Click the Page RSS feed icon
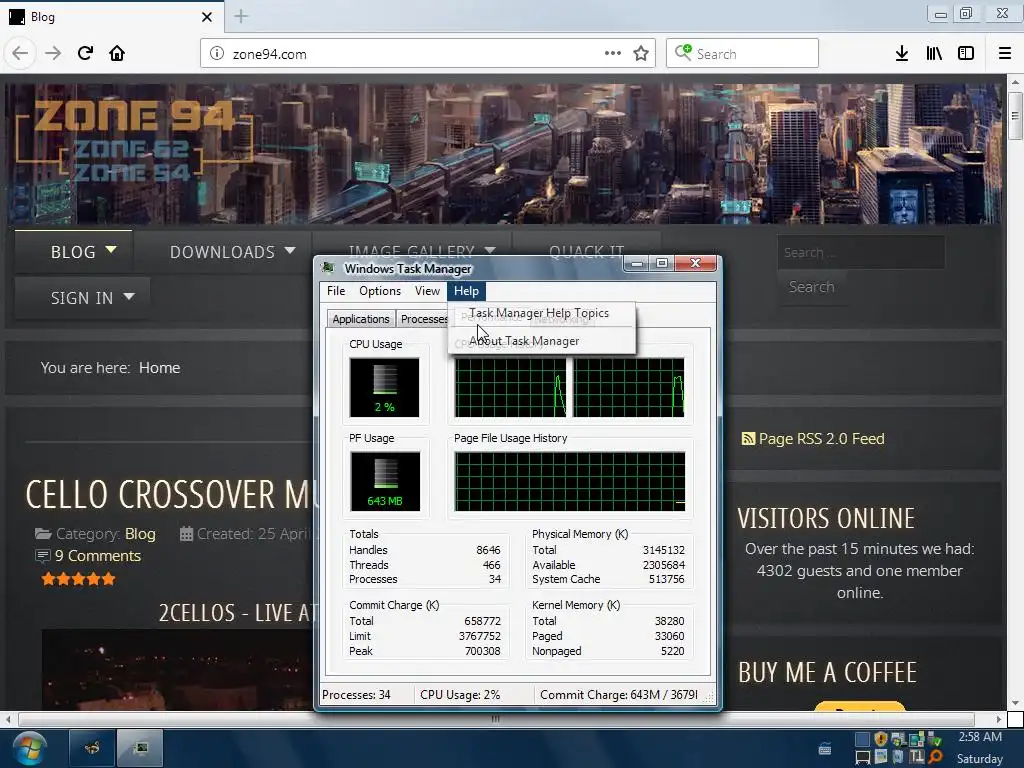 [748, 439]
